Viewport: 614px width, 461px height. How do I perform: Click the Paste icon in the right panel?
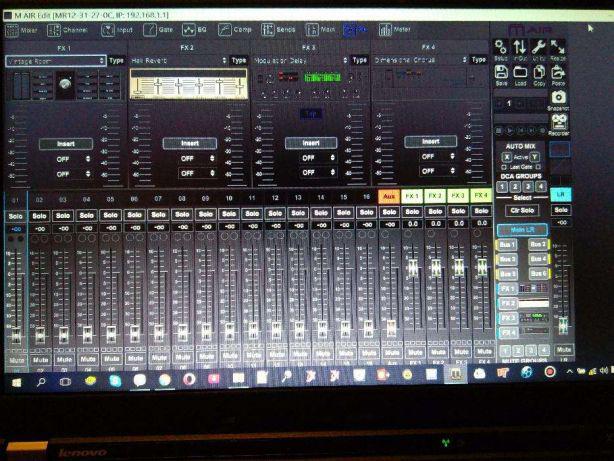pos(558,73)
